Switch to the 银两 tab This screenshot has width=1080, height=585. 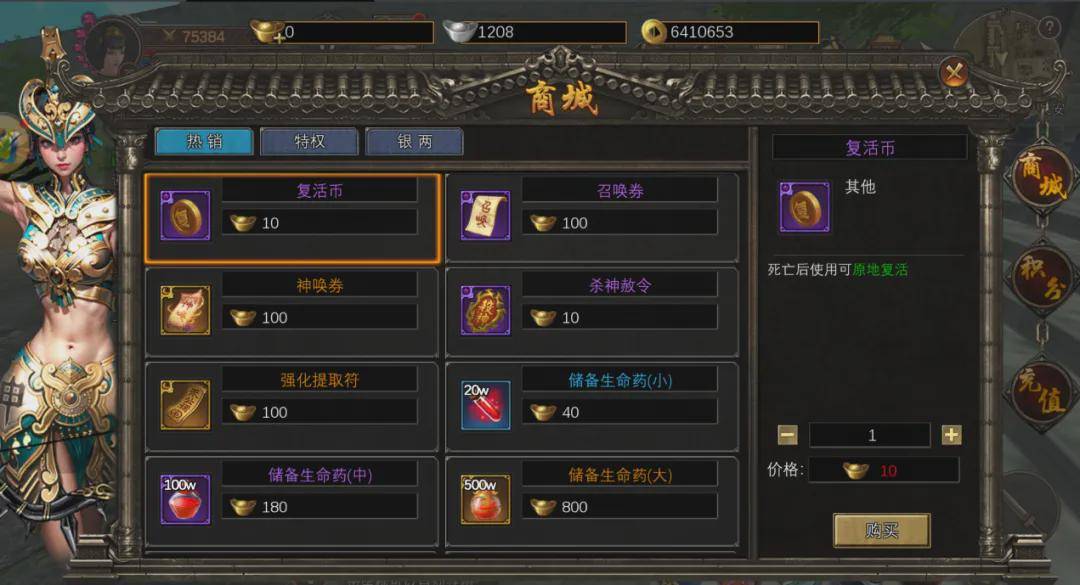coord(415,141)
